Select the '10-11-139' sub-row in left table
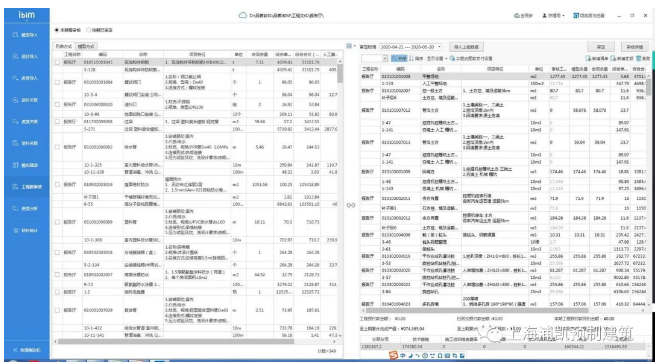 pyautogui.click(x=196, y=172)
